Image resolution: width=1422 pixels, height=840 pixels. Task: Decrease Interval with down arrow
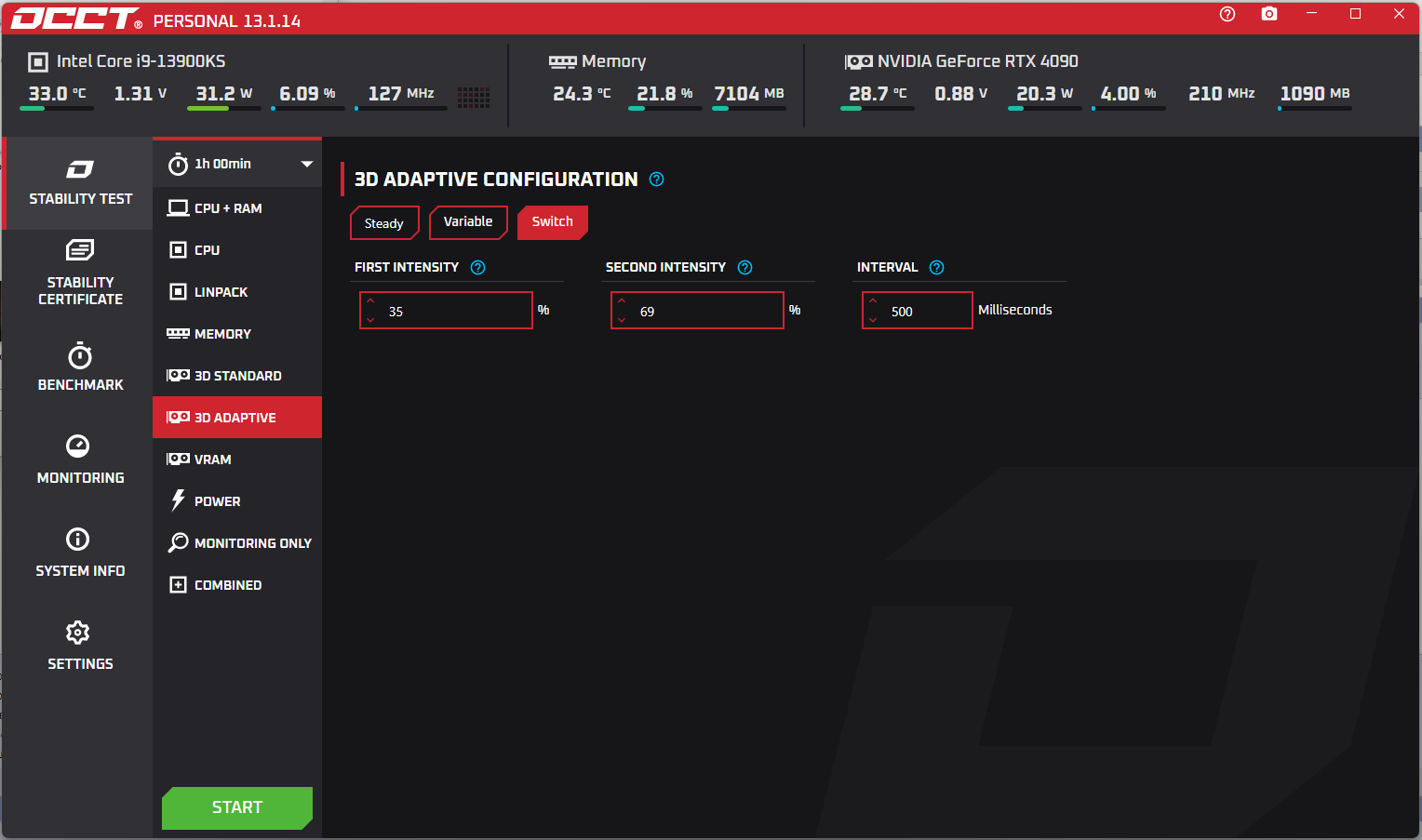click(873, 320)
